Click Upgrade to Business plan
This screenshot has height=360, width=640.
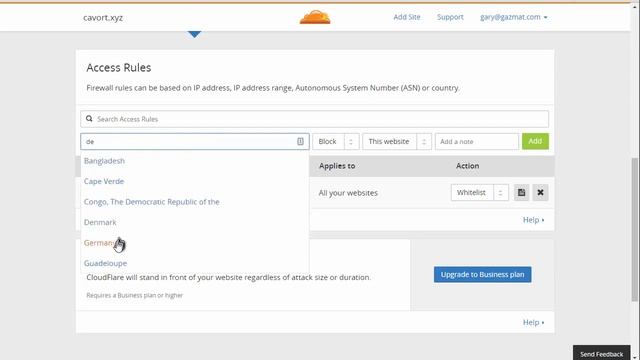pyautogui.click(x=482, y=274)
